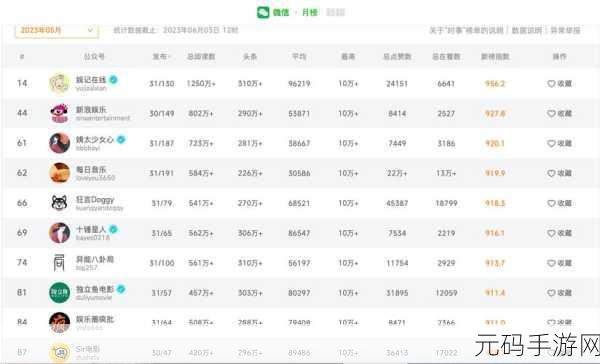Click the 927.8 index score
This screenshot has width=600, height=364.
pos(495,113)
